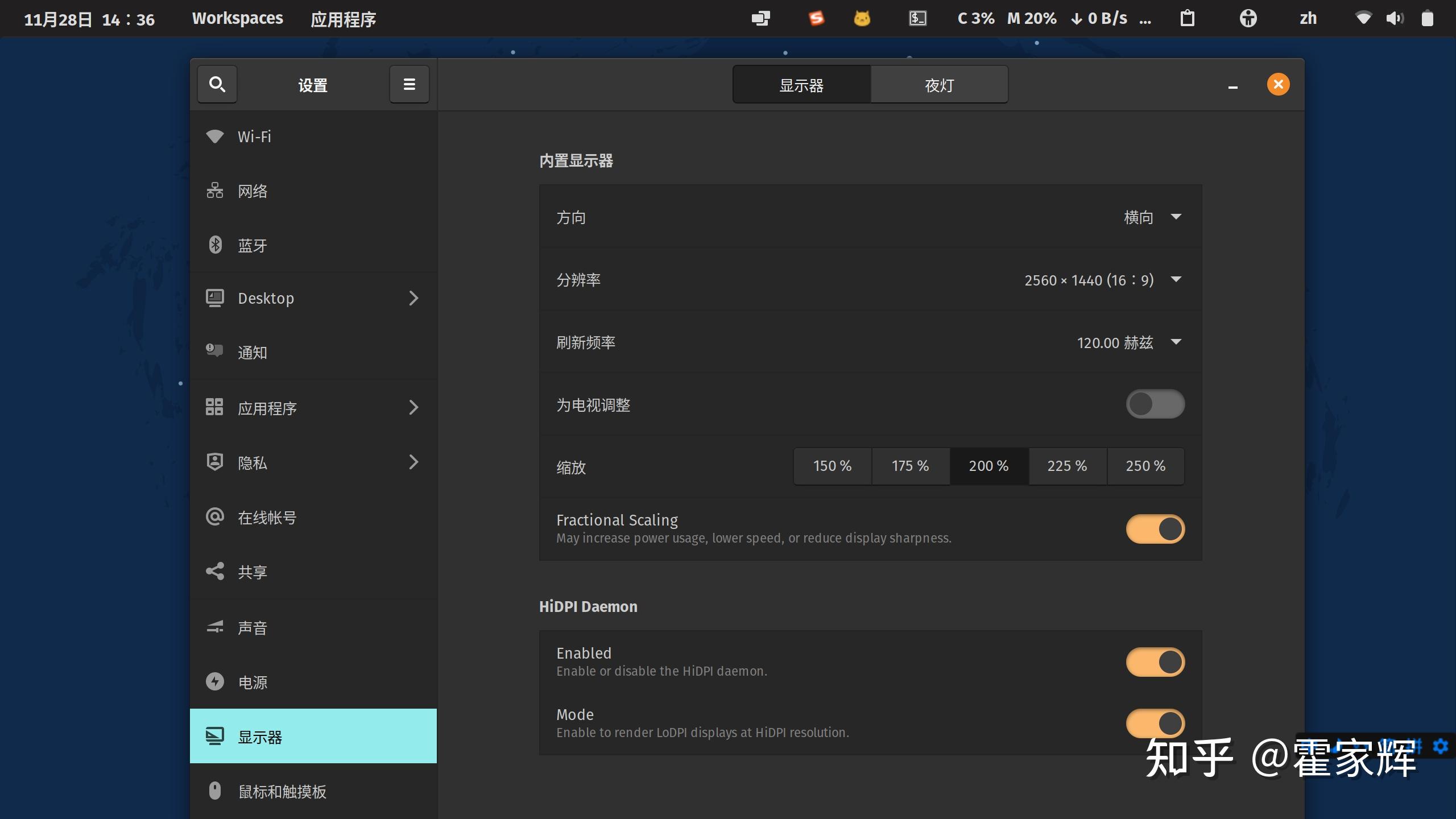Click the 120.00 赫兹 refresh rate value
1456x819 pixels.
(1115, 342)
